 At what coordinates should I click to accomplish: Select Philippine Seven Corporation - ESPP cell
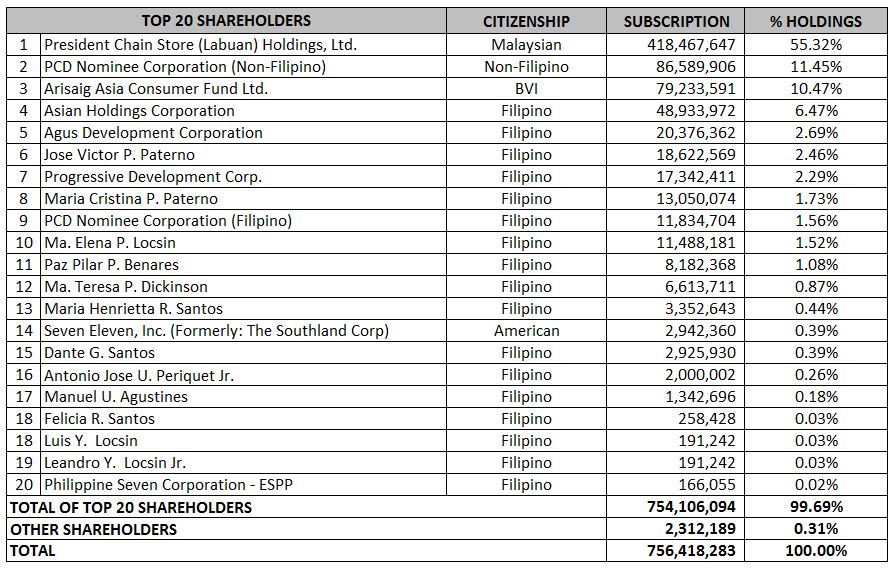click(244, 485)
